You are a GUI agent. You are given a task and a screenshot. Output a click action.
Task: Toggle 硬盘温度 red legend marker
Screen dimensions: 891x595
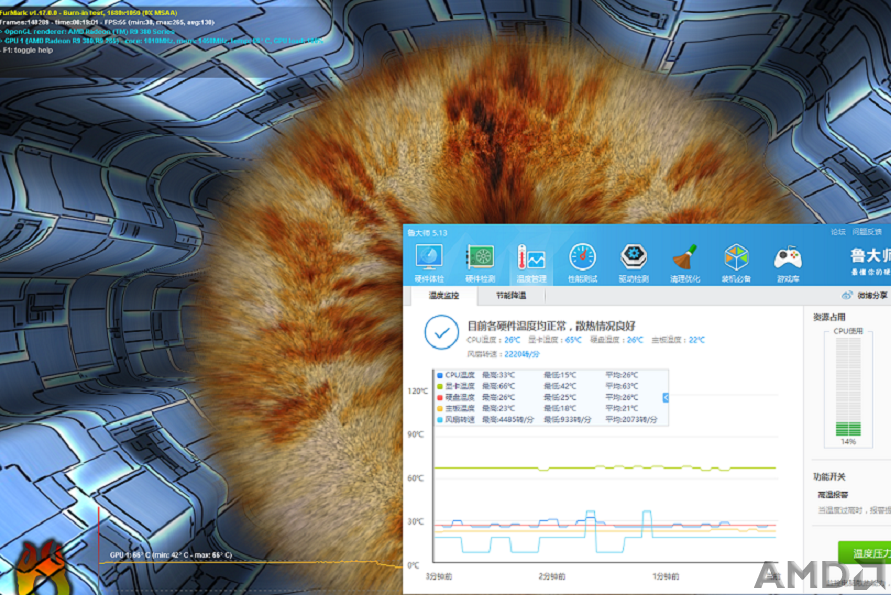pos(440,397)
